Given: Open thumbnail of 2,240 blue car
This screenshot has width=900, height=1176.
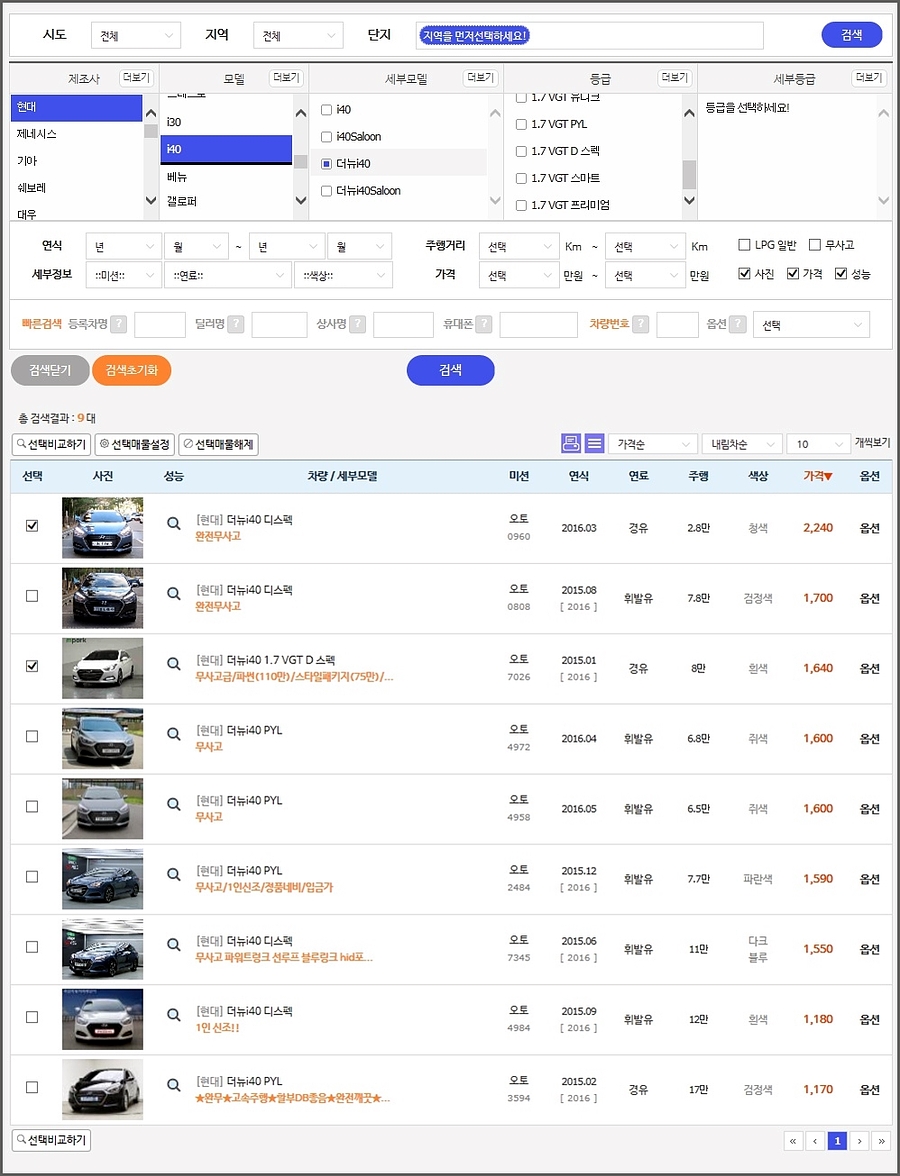Looking at the screenshot, I should point(102,528).
